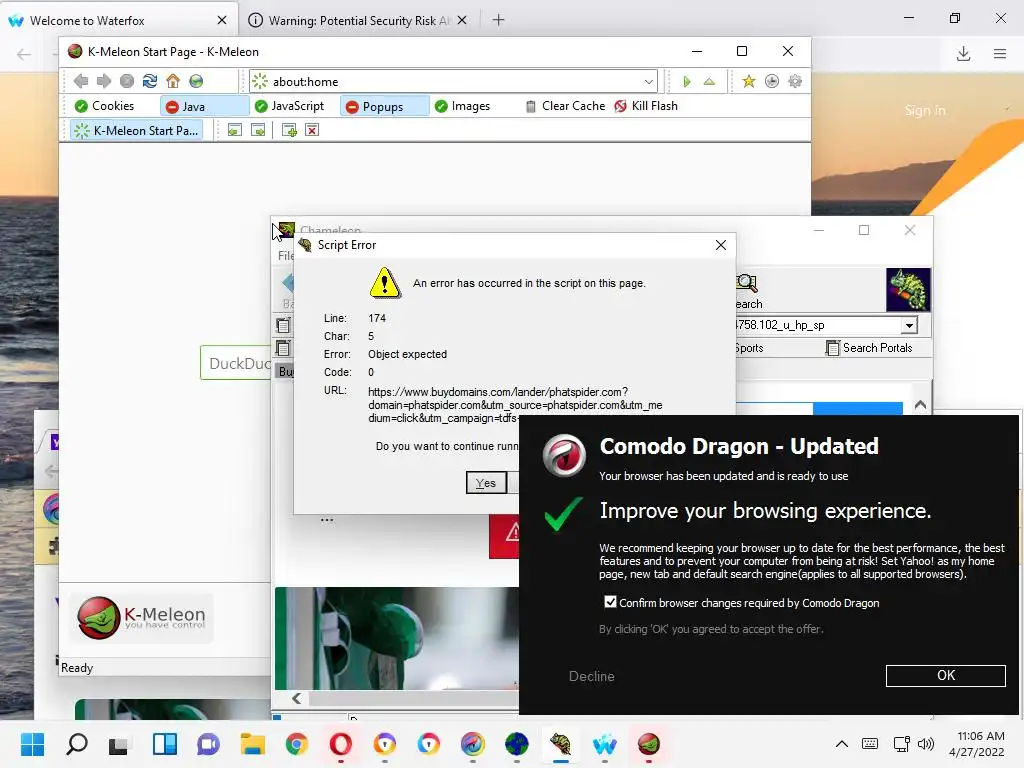Open the Windows Start menu
The image size is (1024, 768).
[32, 744]
